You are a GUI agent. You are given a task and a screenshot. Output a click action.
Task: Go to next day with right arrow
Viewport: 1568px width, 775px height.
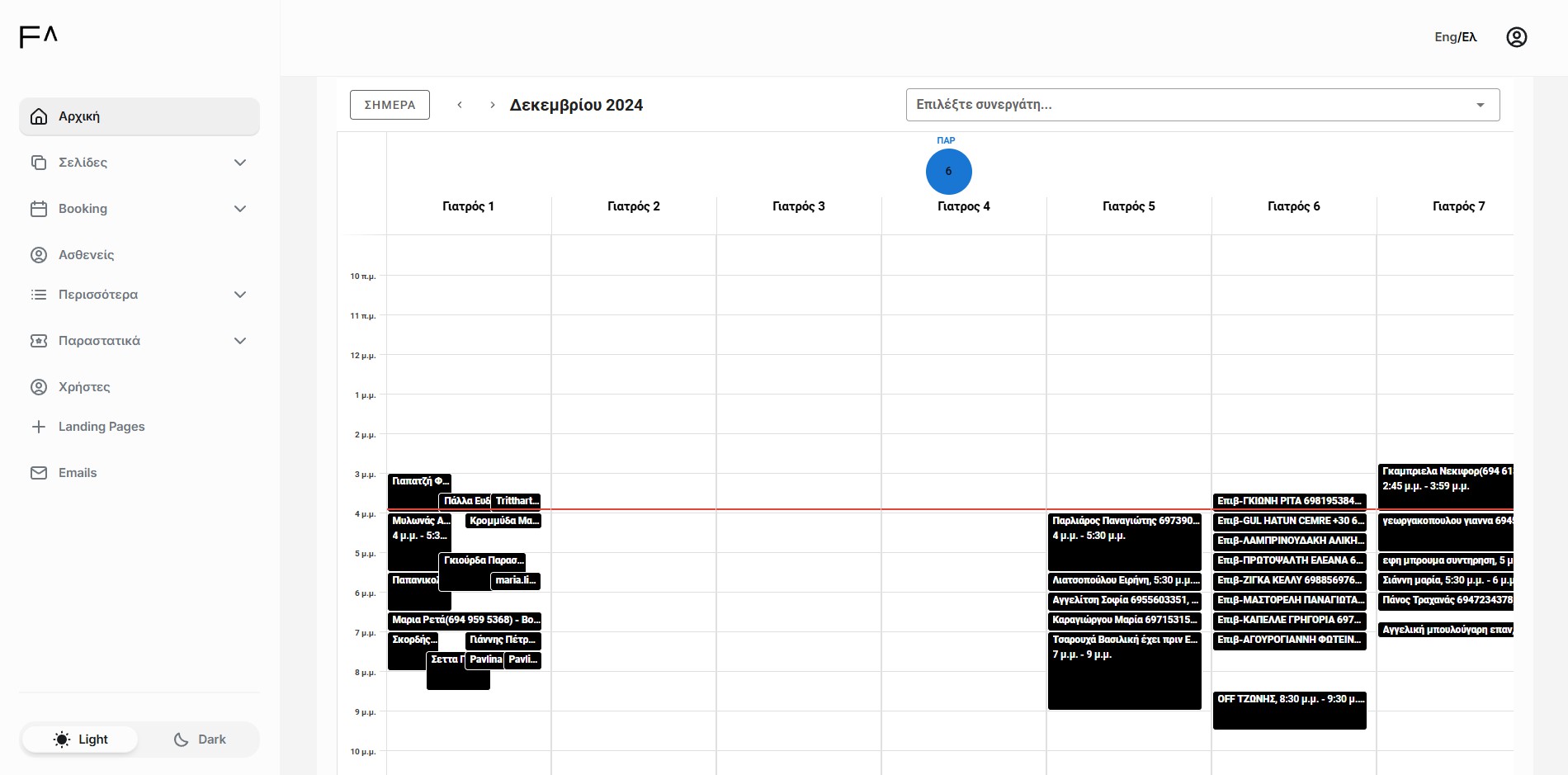(493, 105)
